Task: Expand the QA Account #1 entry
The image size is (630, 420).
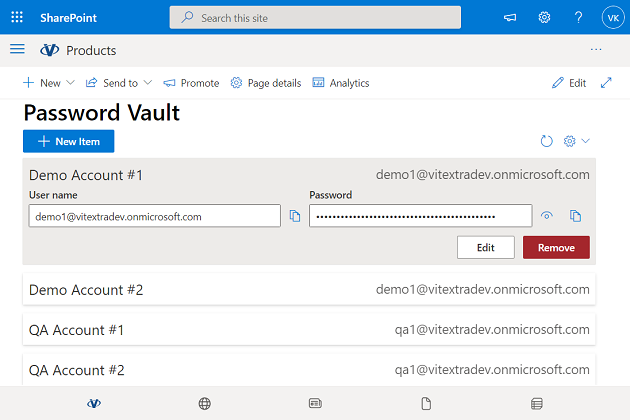Action: point(309,330)
